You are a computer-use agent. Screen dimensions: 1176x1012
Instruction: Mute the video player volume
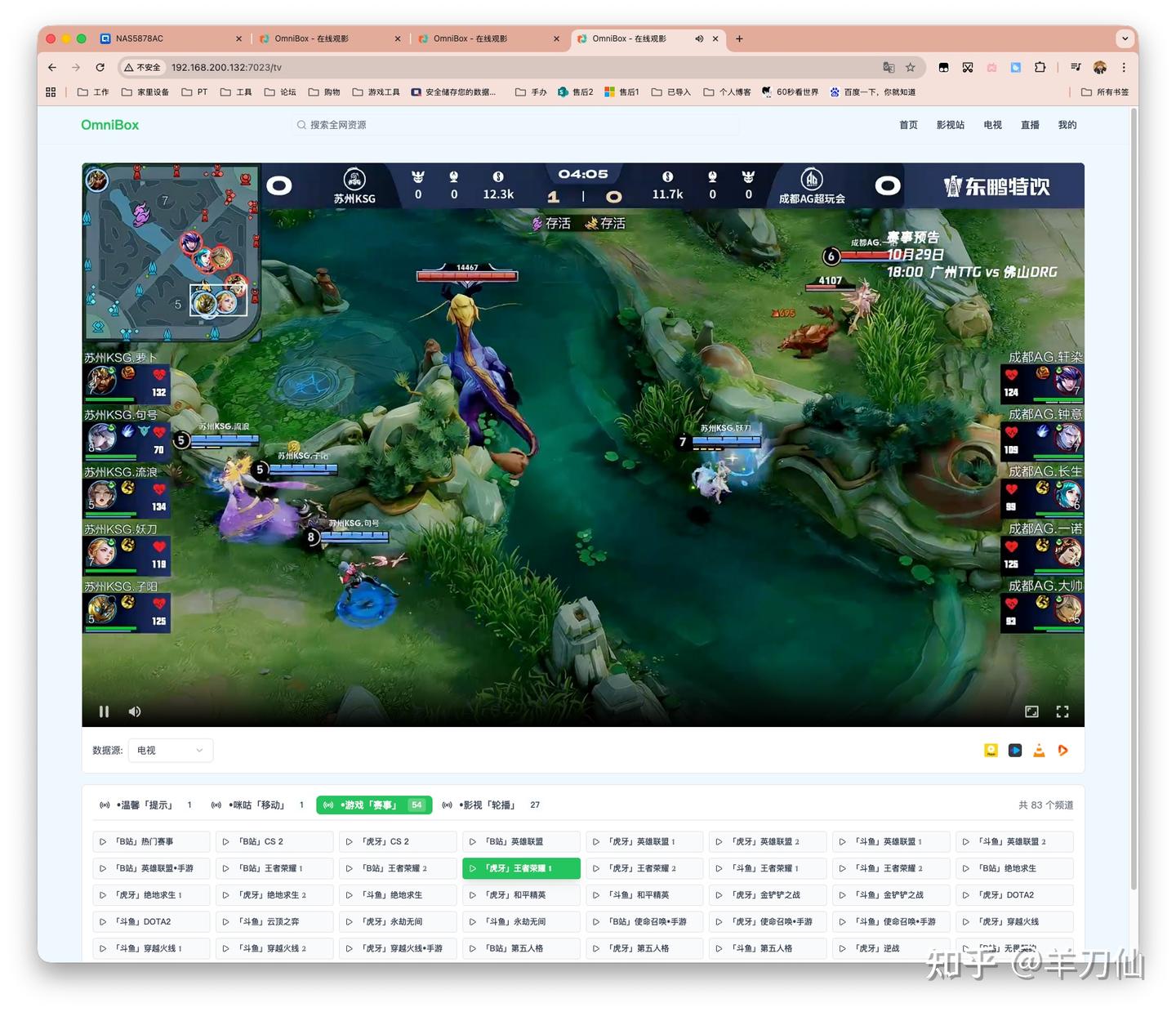pos(135,711)
